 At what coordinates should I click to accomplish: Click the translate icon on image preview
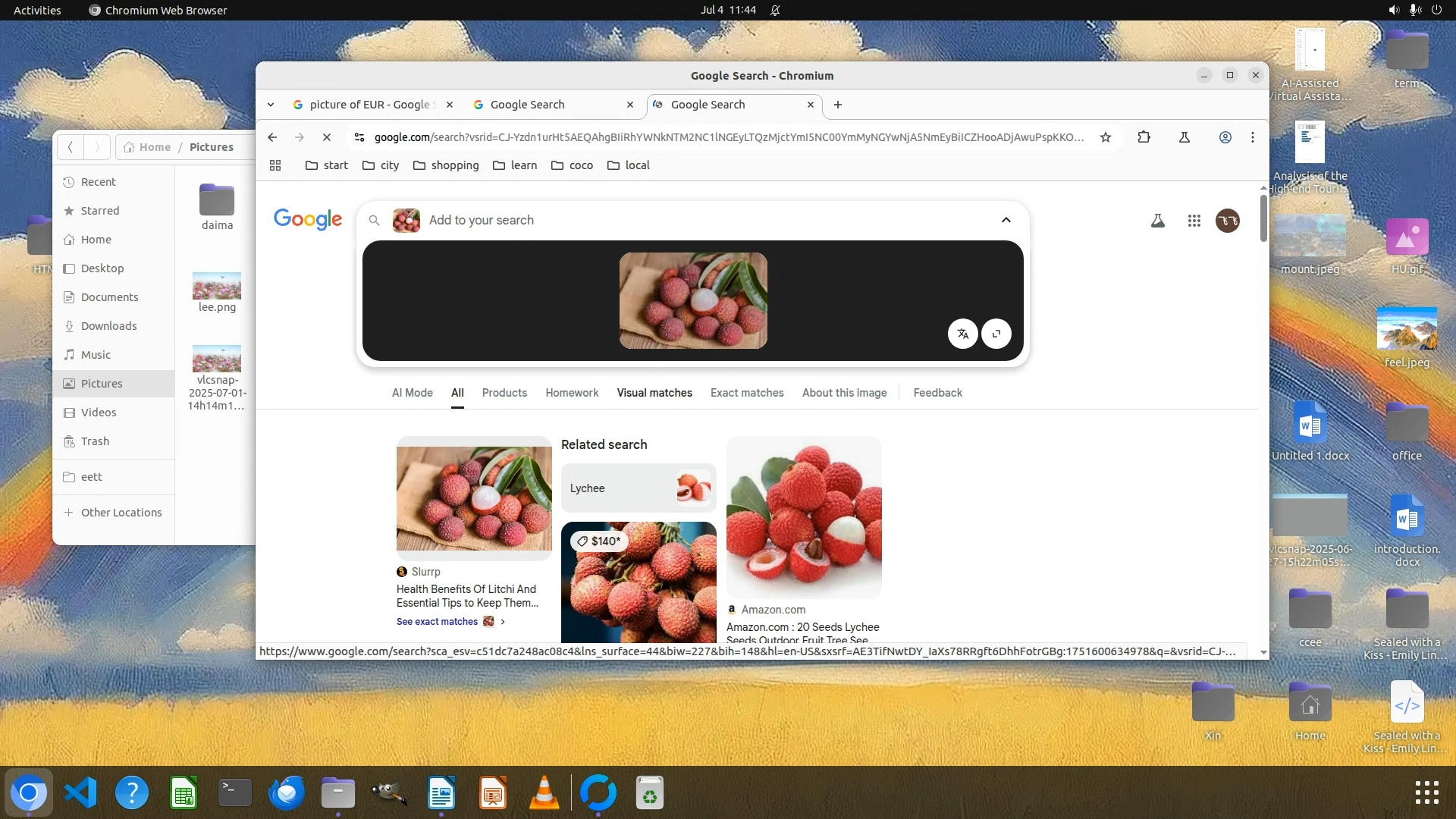tap(962, 334)
